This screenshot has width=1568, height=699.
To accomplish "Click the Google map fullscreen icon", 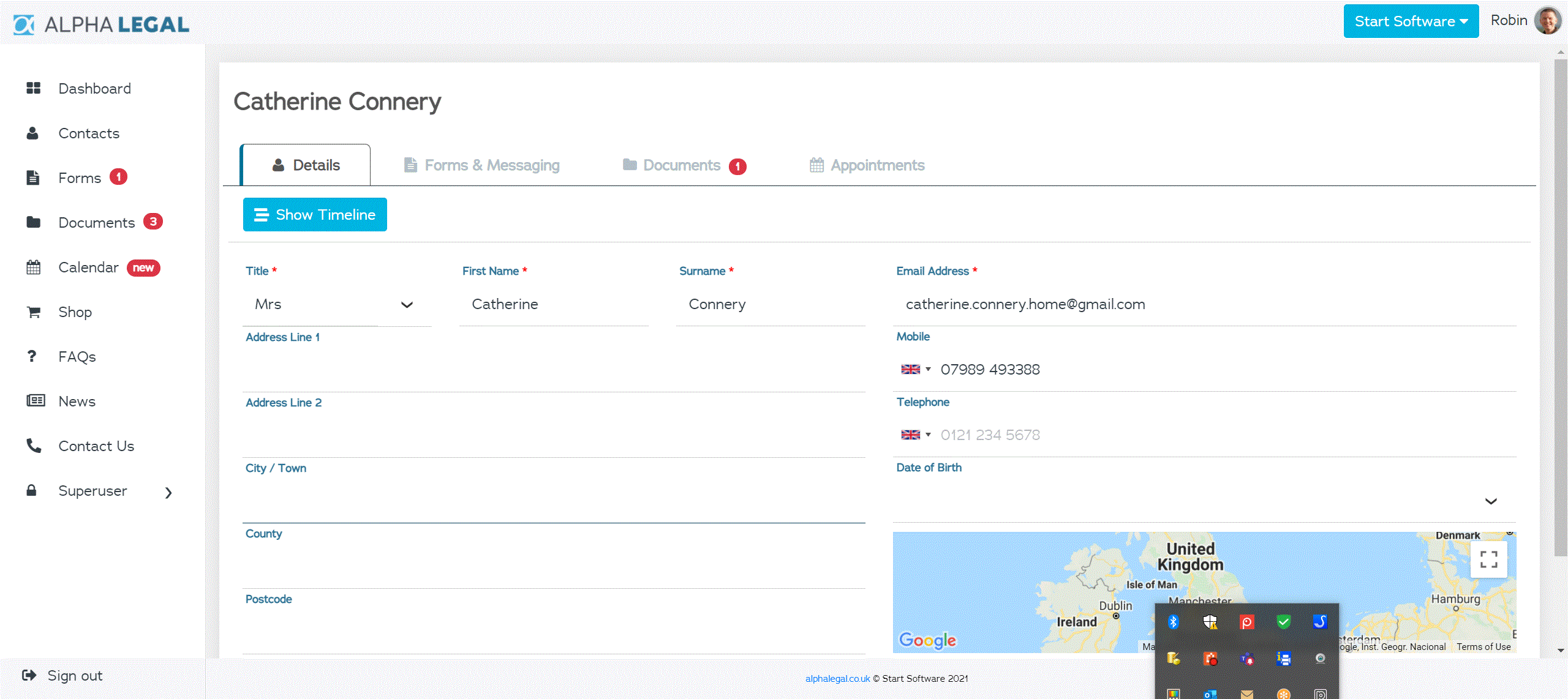I will point(1488,559).
